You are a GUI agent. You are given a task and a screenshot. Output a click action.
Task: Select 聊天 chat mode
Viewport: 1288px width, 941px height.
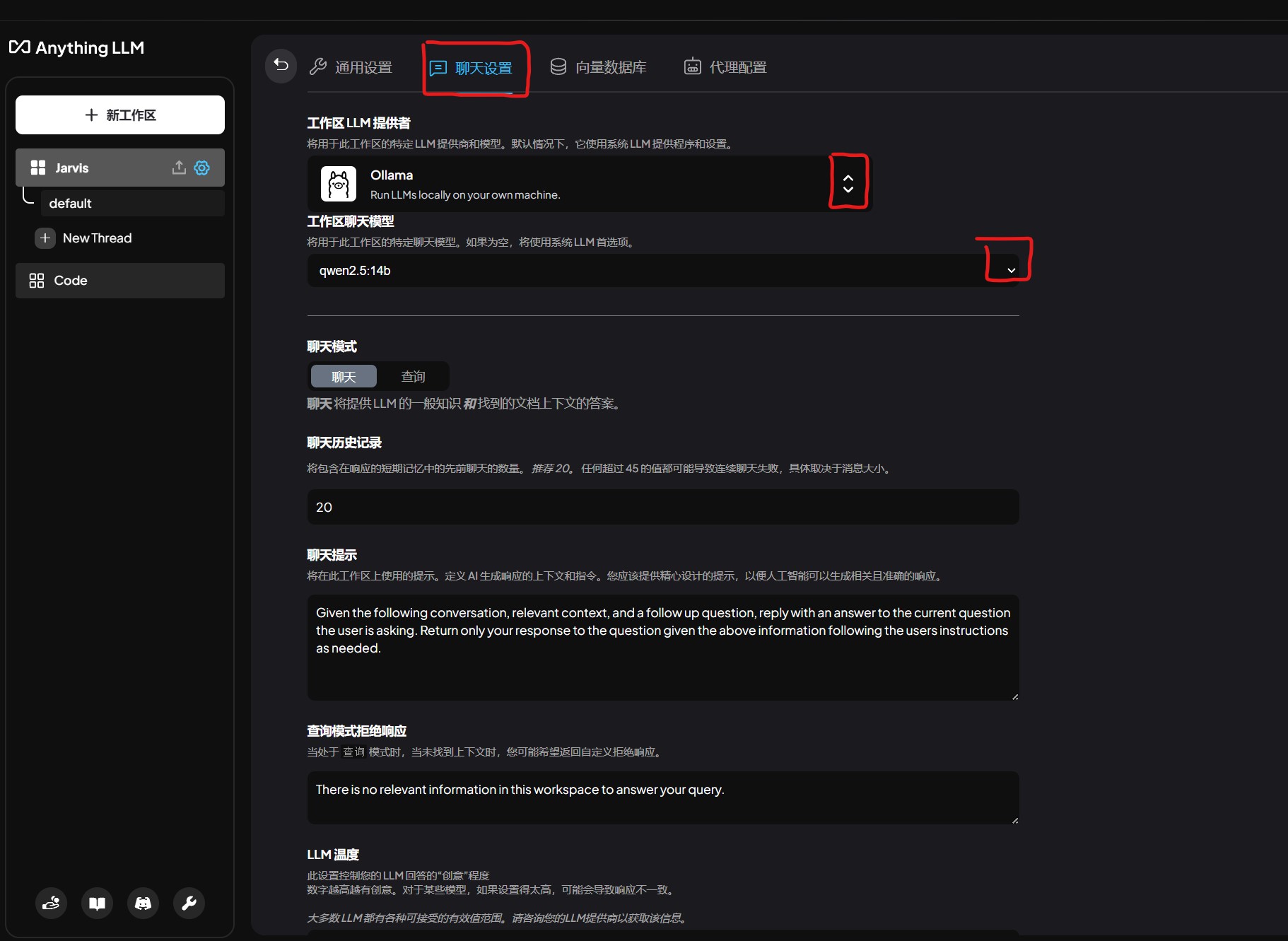(x=344, y=377)
